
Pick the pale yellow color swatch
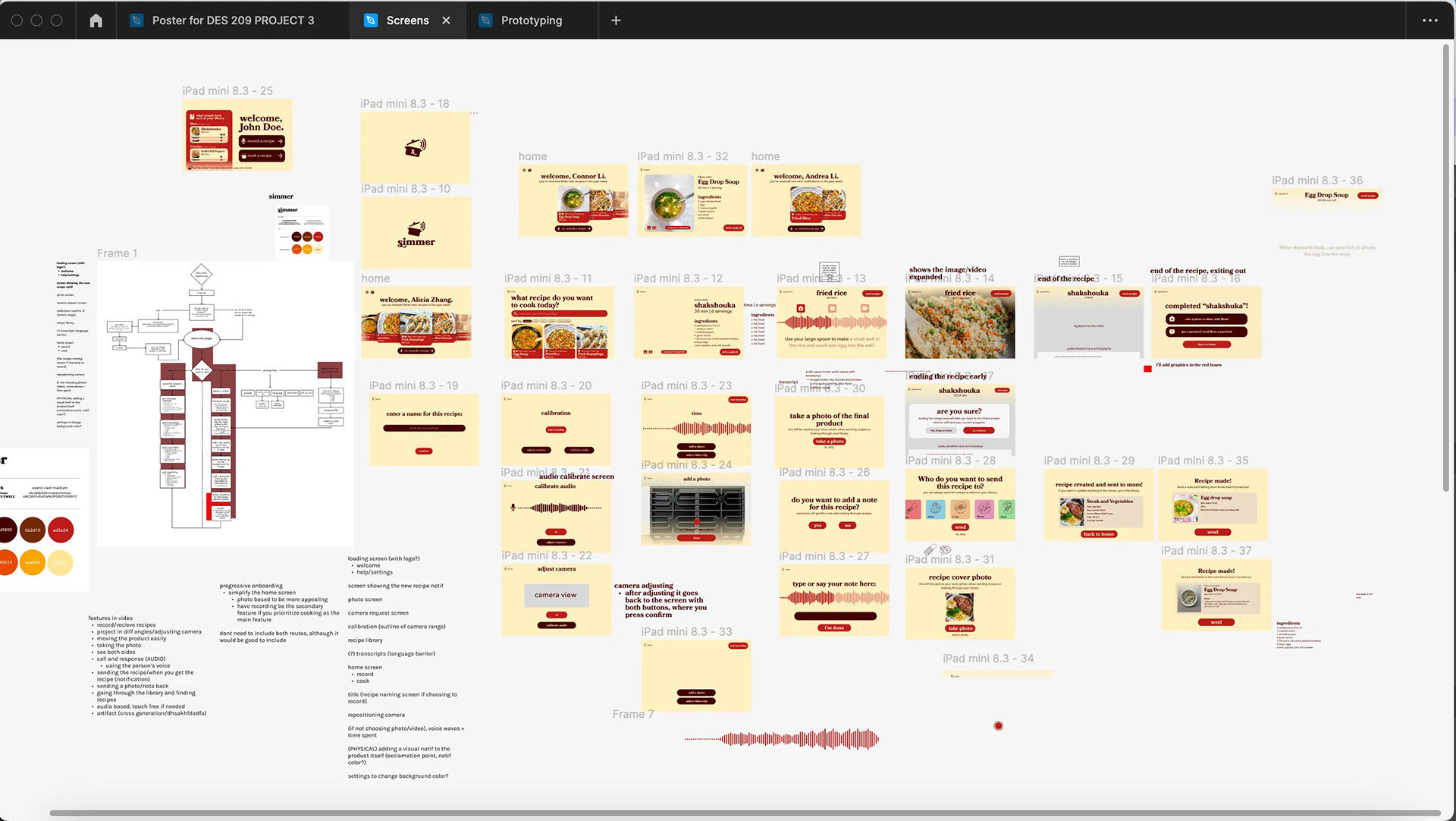click(61, 562)
